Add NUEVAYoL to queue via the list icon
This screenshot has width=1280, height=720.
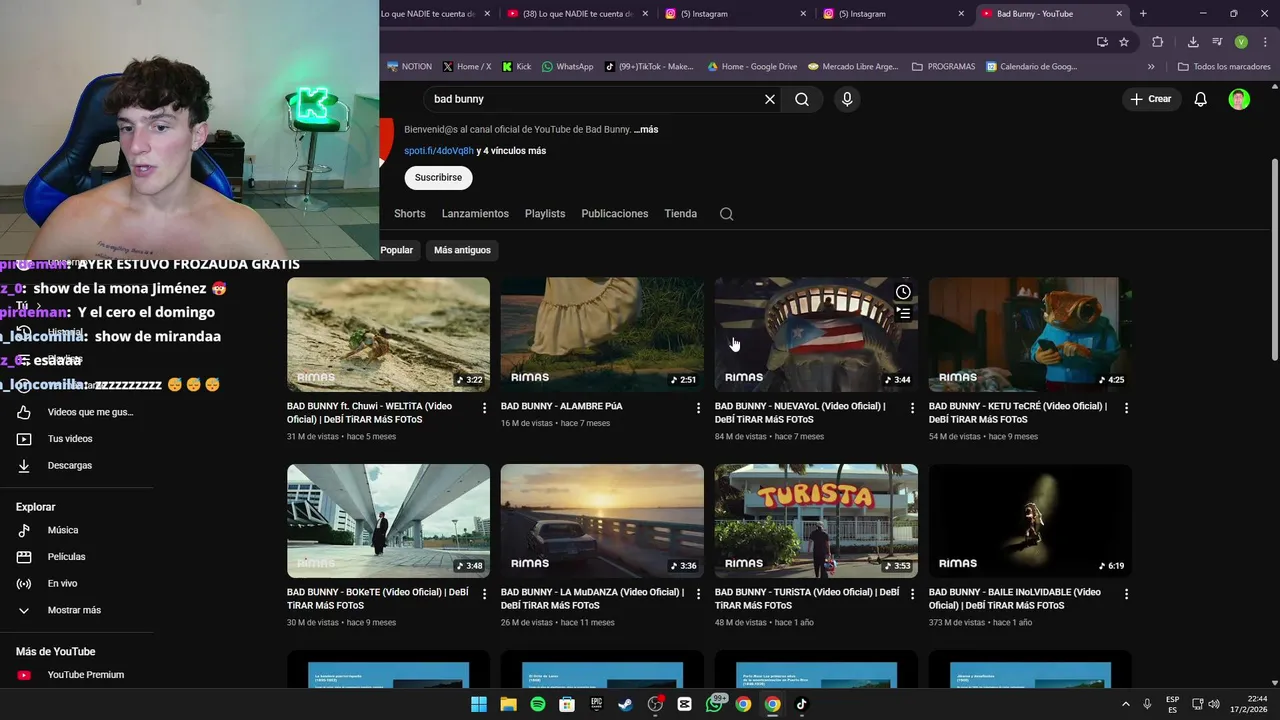(x=903, y=313)
